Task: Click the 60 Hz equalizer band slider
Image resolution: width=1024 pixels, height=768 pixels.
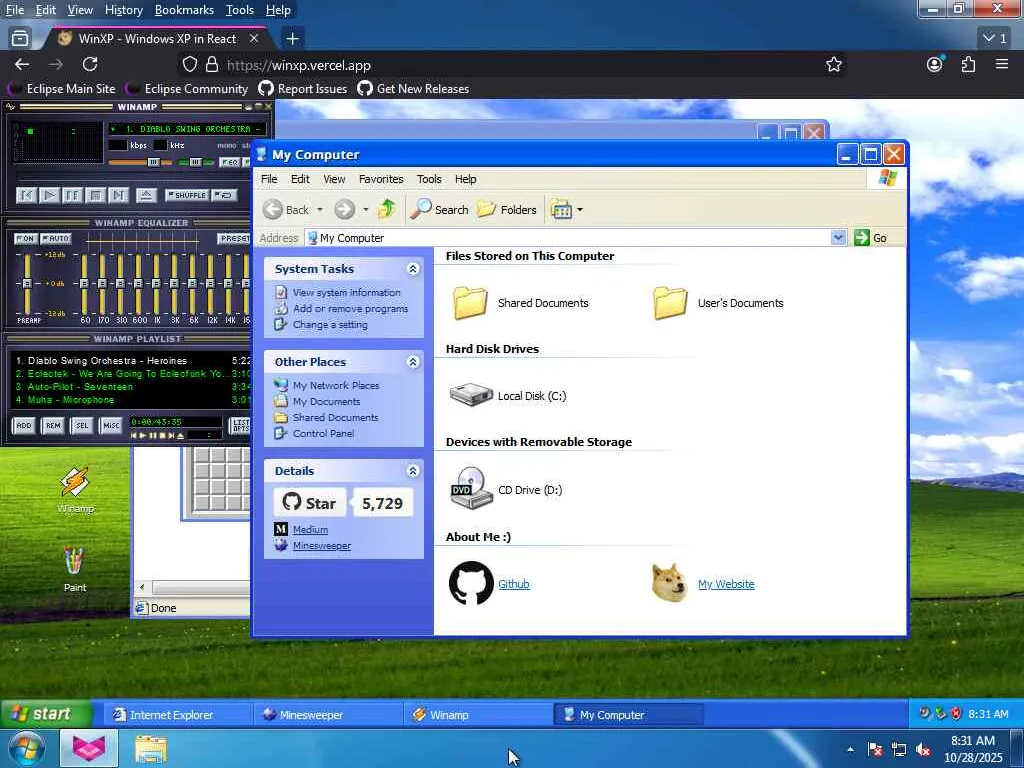Action: point(84,283)
